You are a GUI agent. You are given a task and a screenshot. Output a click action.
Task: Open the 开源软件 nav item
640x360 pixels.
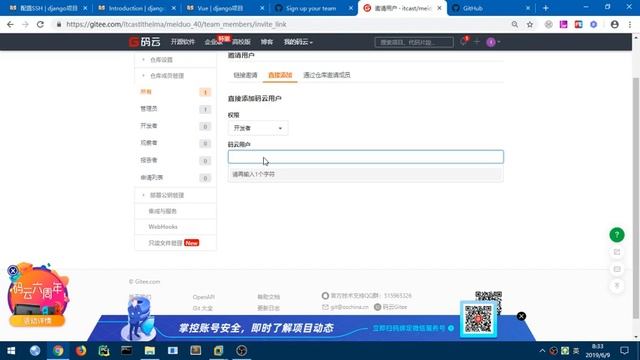[182, 42]
